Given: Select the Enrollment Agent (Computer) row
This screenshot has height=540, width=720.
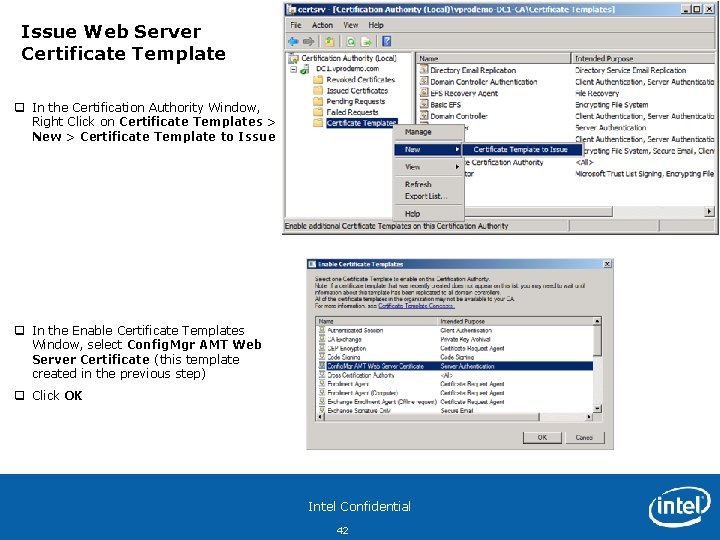Looking at the screenshot, I should coord(456,393).
